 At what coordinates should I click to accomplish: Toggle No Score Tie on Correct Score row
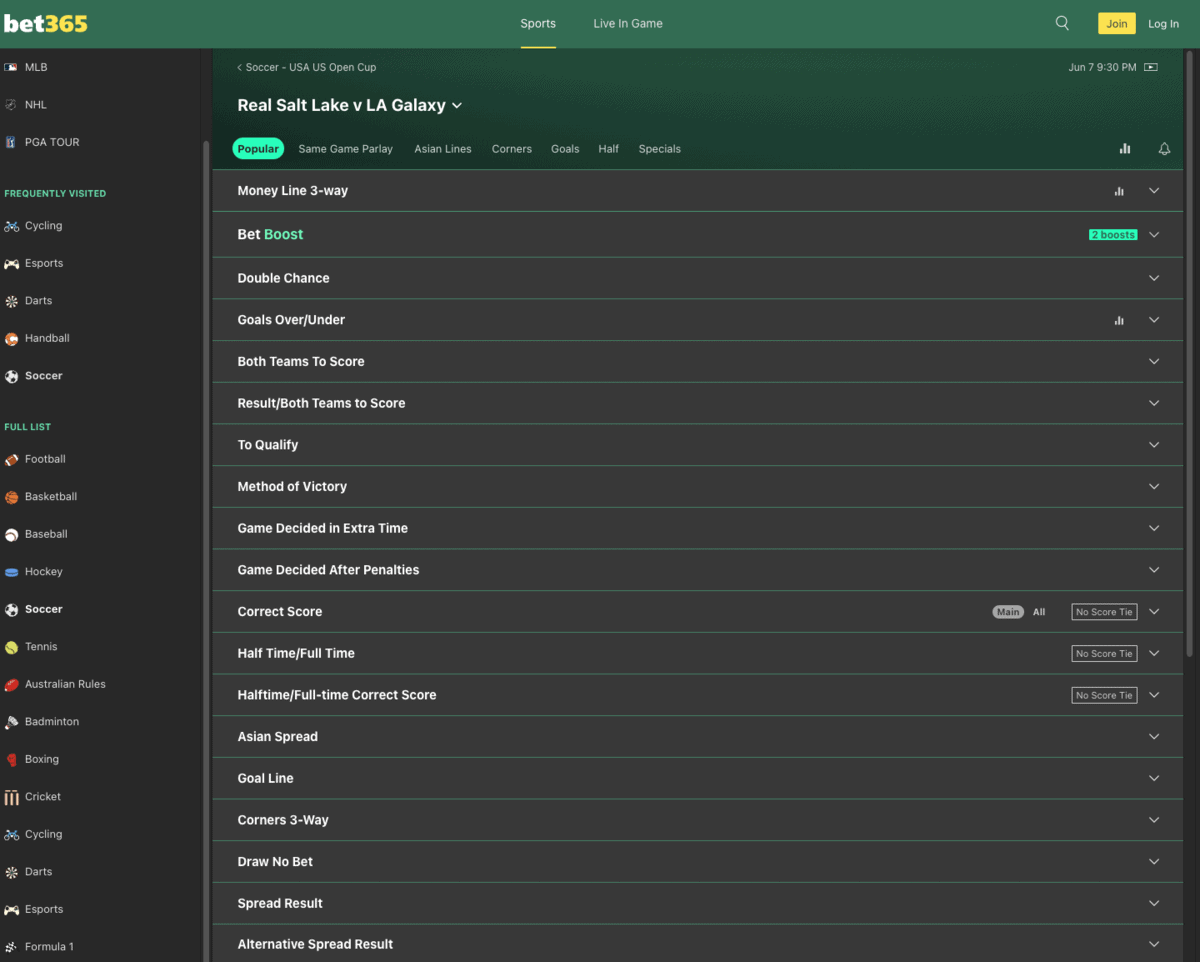[1104, 612]
